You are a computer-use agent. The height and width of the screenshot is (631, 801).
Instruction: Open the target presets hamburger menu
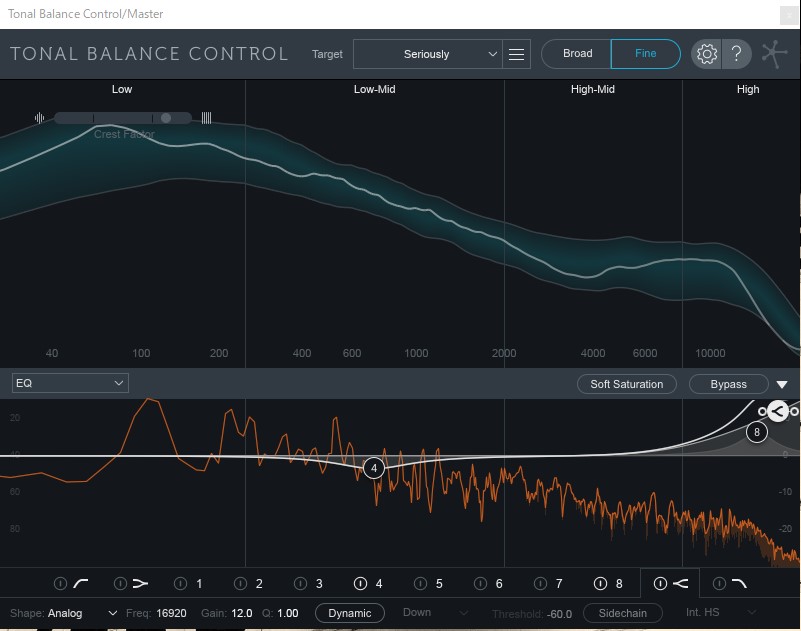(516, 54)
